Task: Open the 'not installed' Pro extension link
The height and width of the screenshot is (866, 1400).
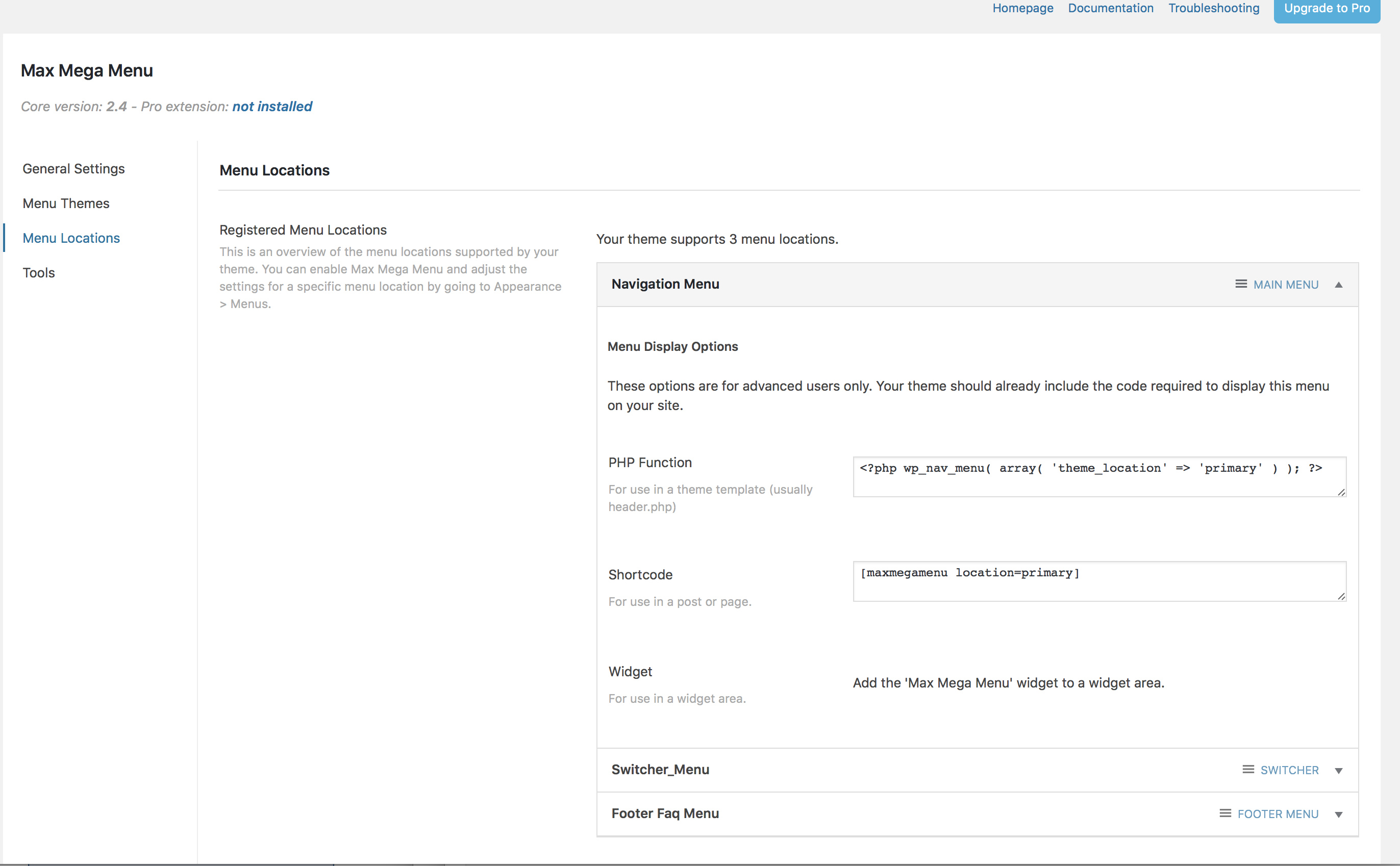Action: (272, 107)
